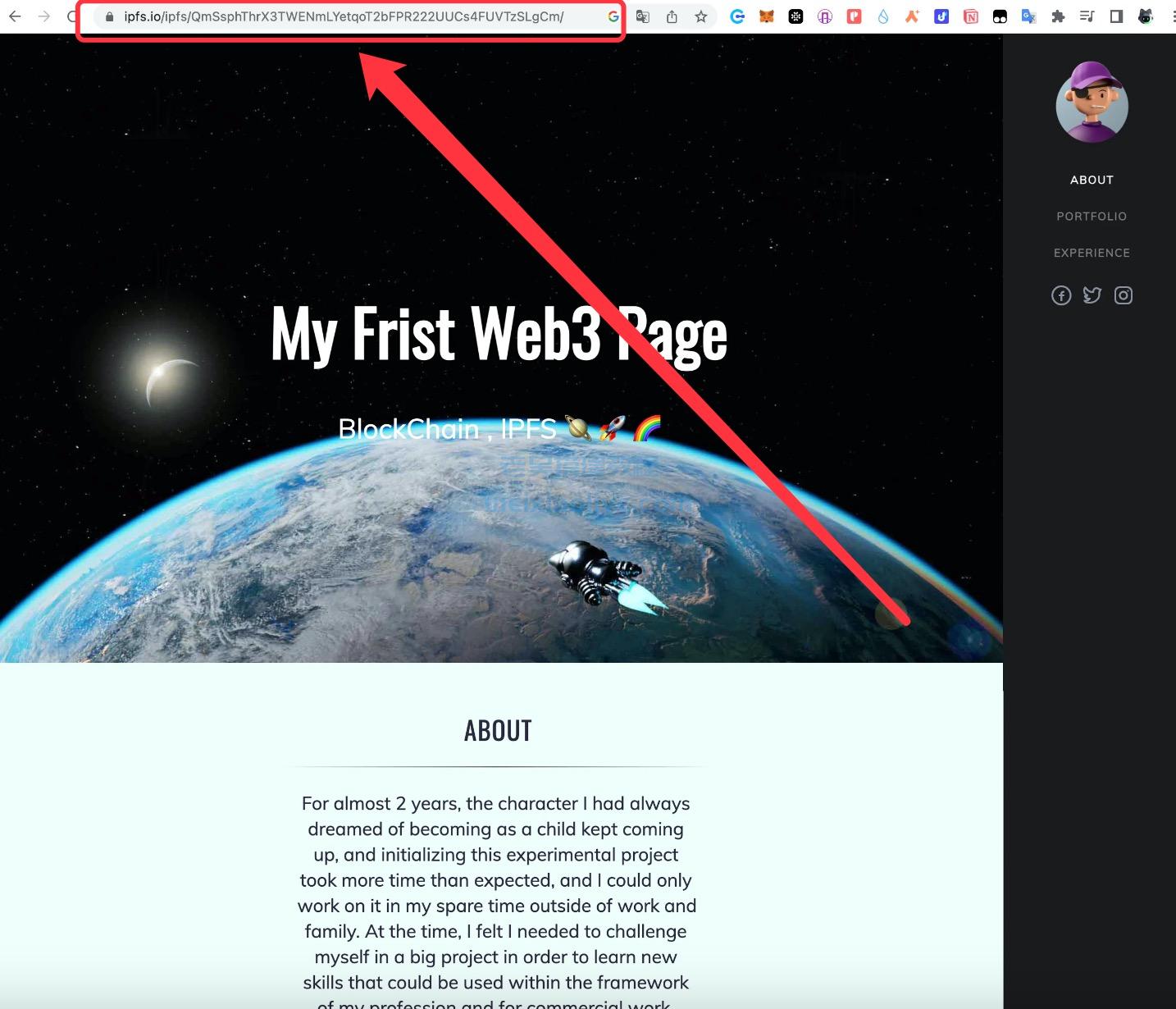
Task: Click inside the IPFS address bar URL
Action: click(x=344, y=16)
